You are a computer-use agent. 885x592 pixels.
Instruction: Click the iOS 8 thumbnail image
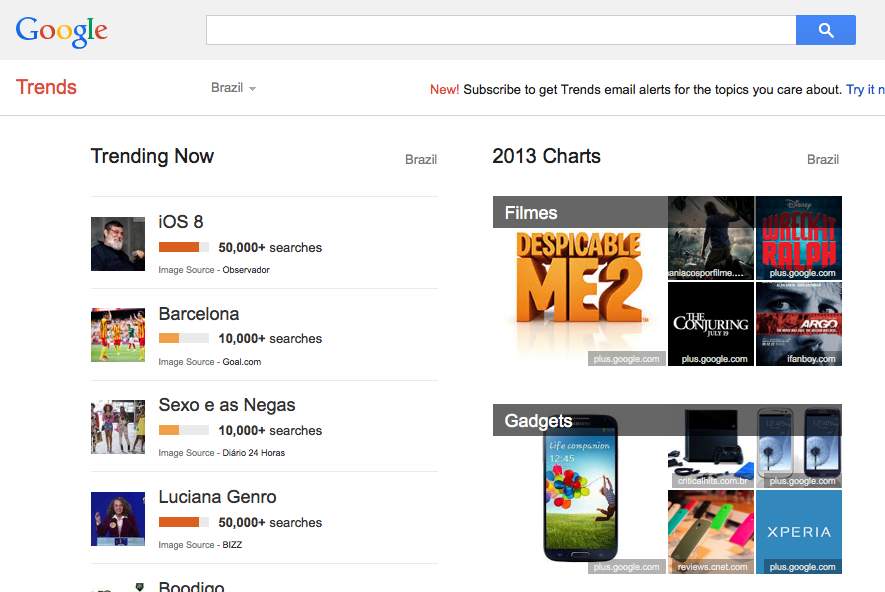pos(118,244)
